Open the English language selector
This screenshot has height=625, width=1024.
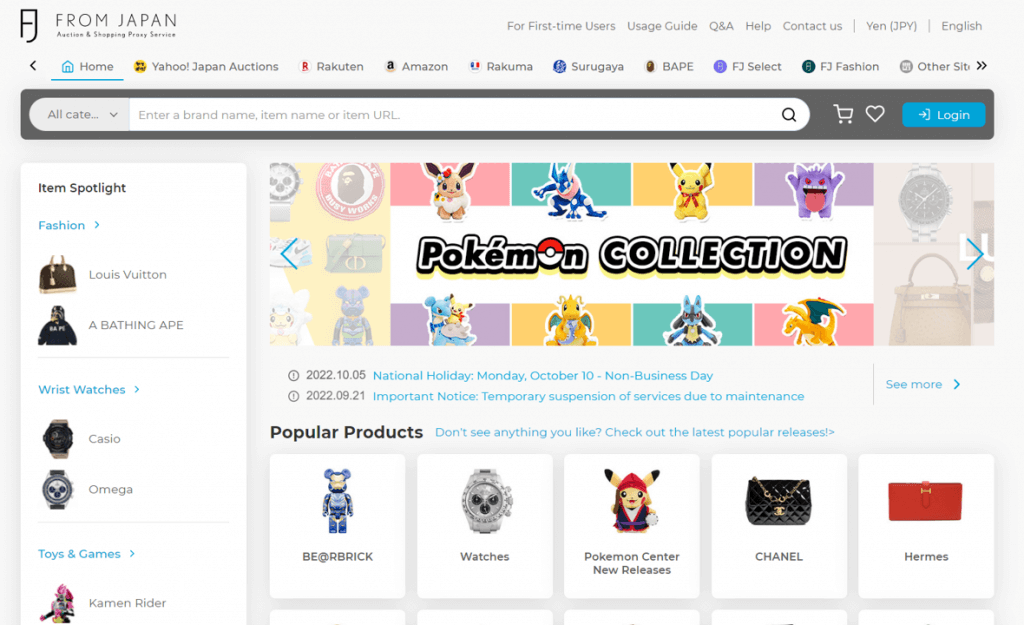pos(961,26)
